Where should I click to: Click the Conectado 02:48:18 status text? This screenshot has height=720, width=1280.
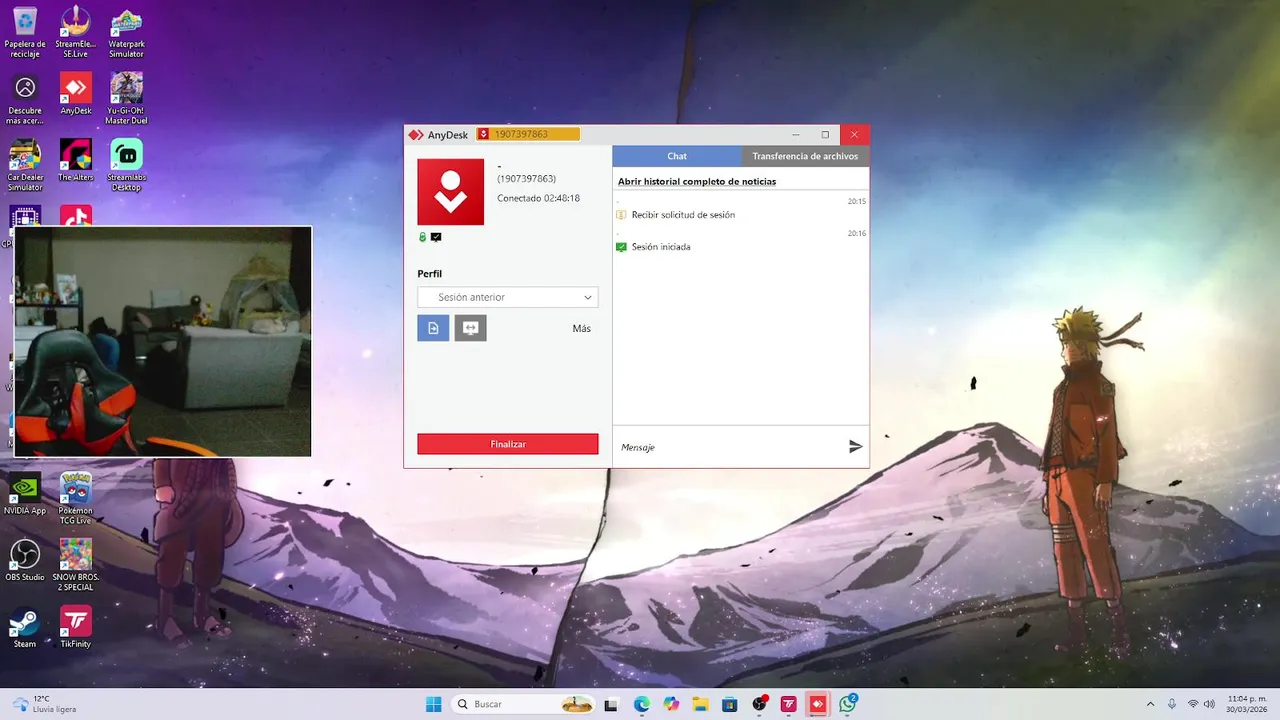click(x=538, y=198)
